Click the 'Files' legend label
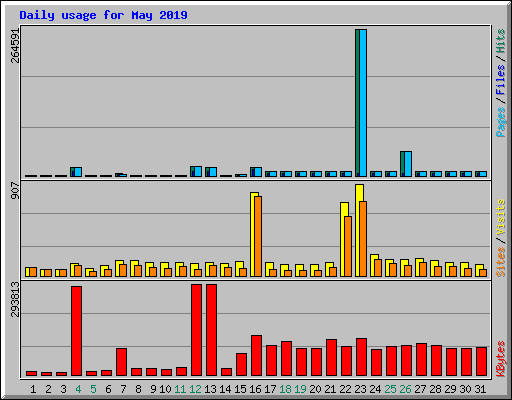The image size is (512, 400). [x=501, y=79]
